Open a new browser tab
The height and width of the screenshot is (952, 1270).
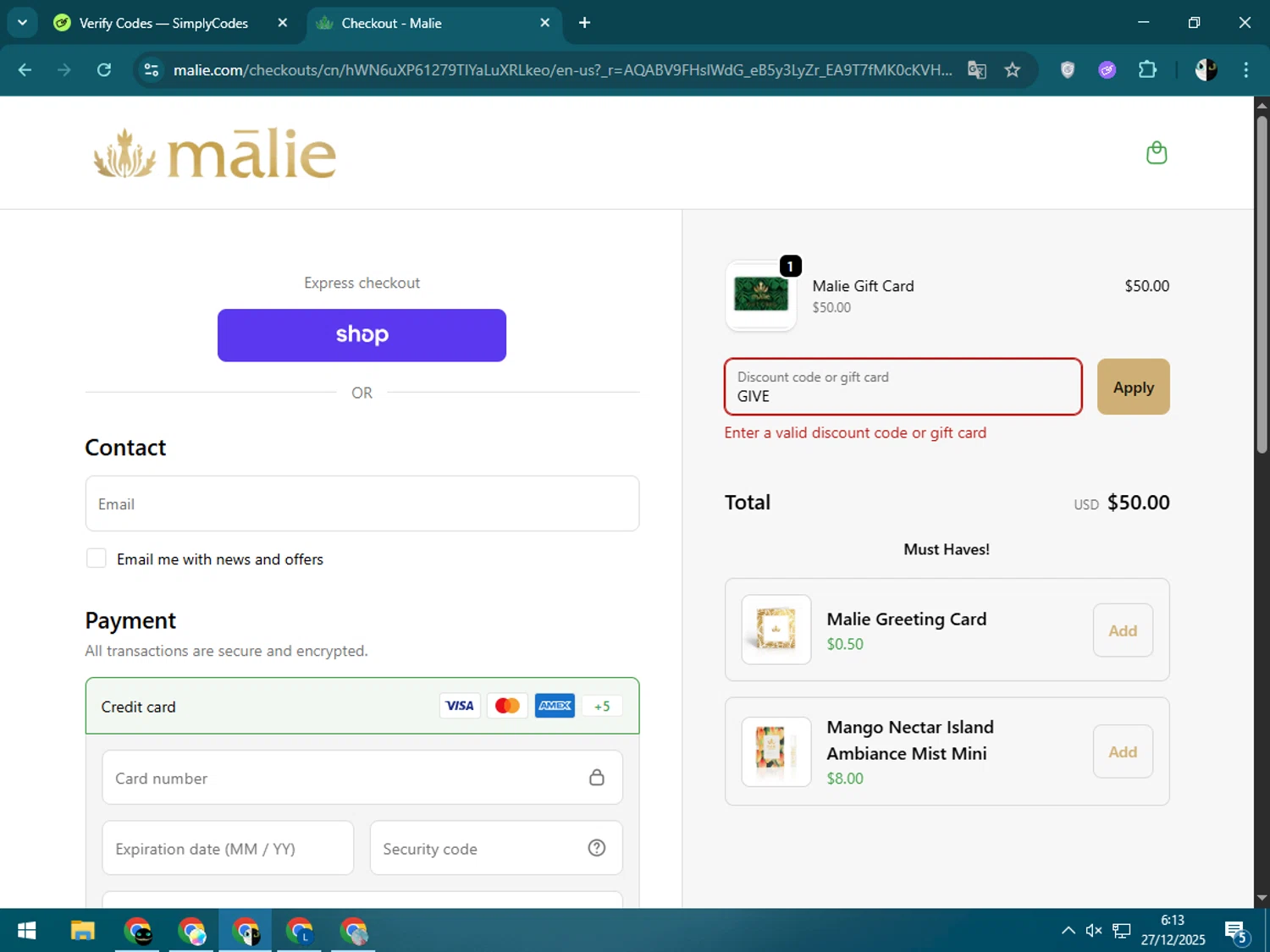click(584, 23)
